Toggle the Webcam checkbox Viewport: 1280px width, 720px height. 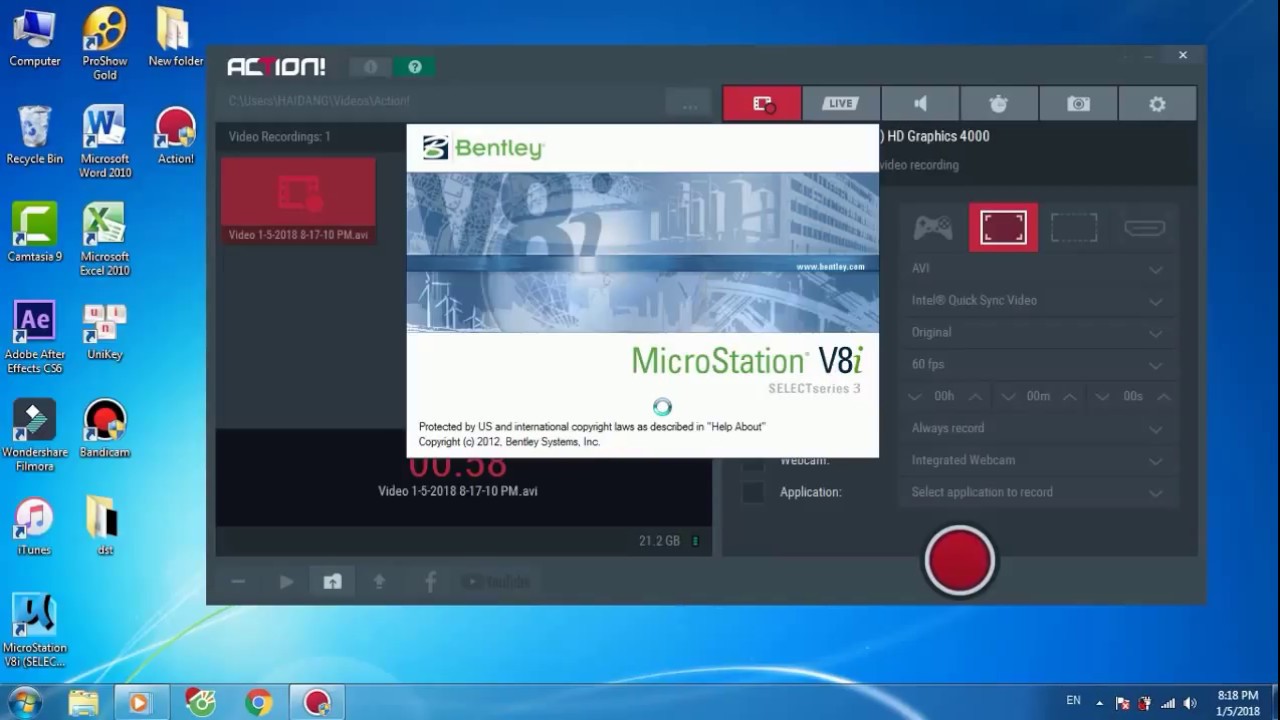point(752,463)
